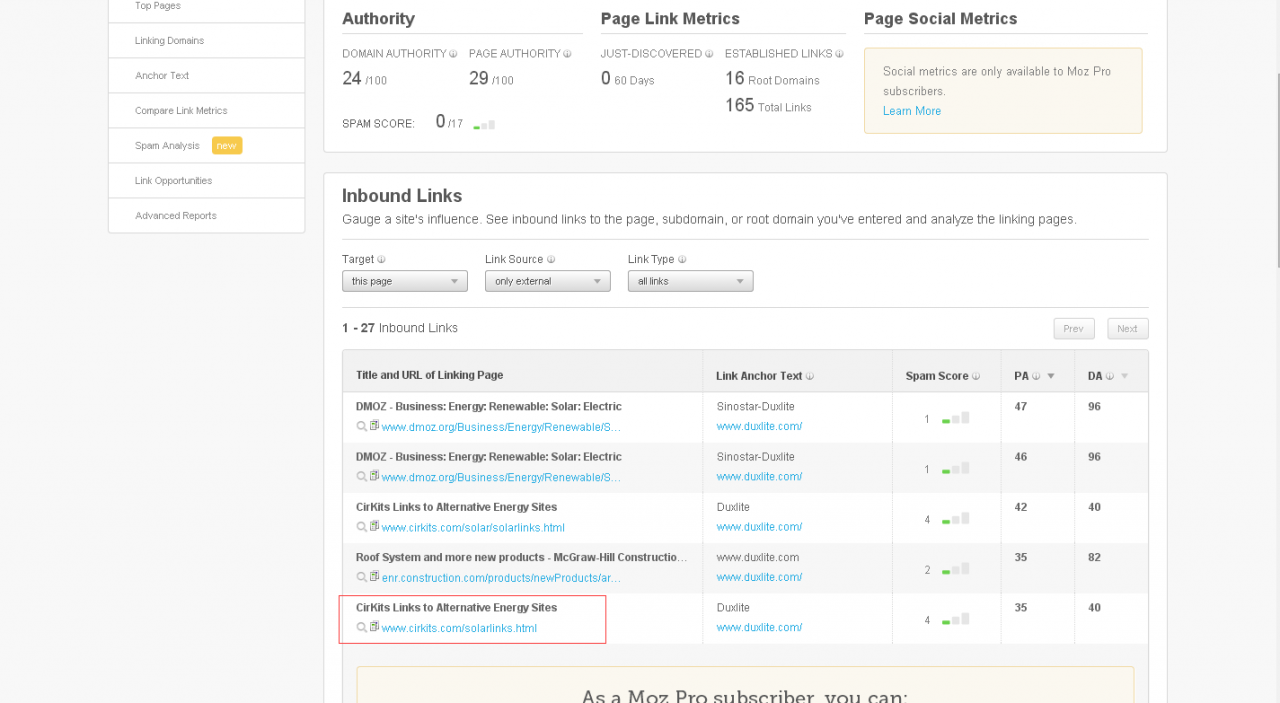Click the PA column info icon

pyautogui.click(x=1036, y=377)
